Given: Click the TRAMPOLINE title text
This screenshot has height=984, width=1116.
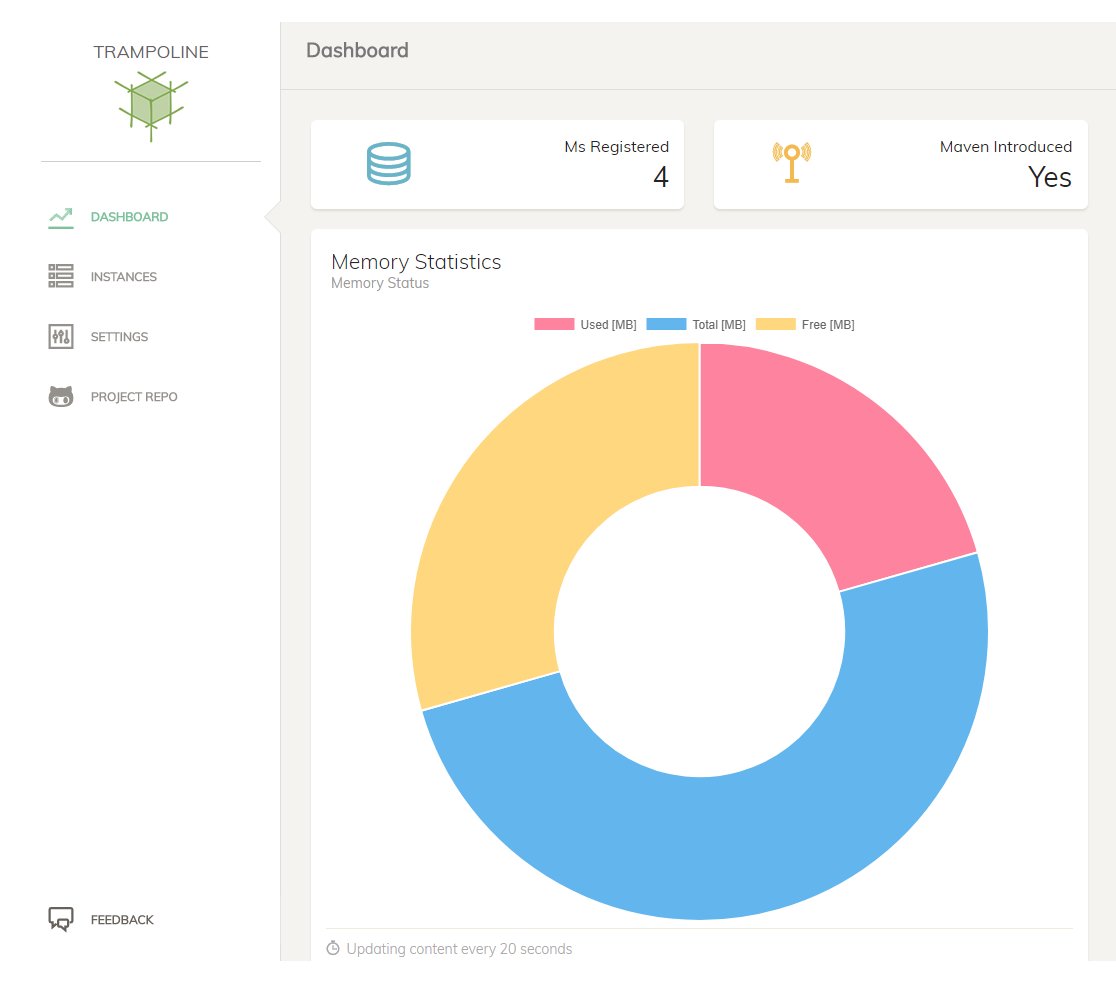Looking at the screenshot, I should pos(151,52).
